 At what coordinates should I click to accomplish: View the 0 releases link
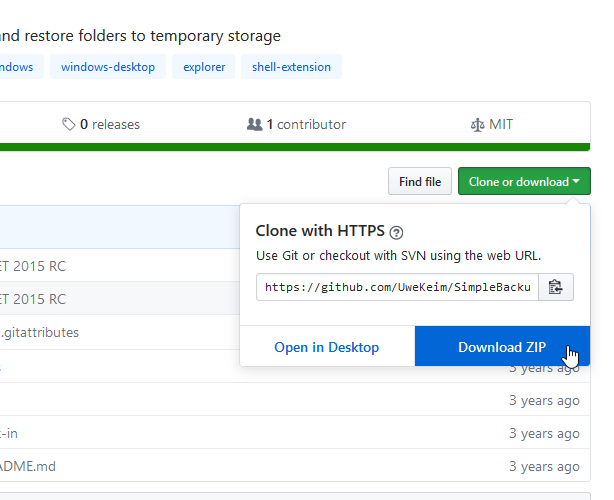(101, 124)
